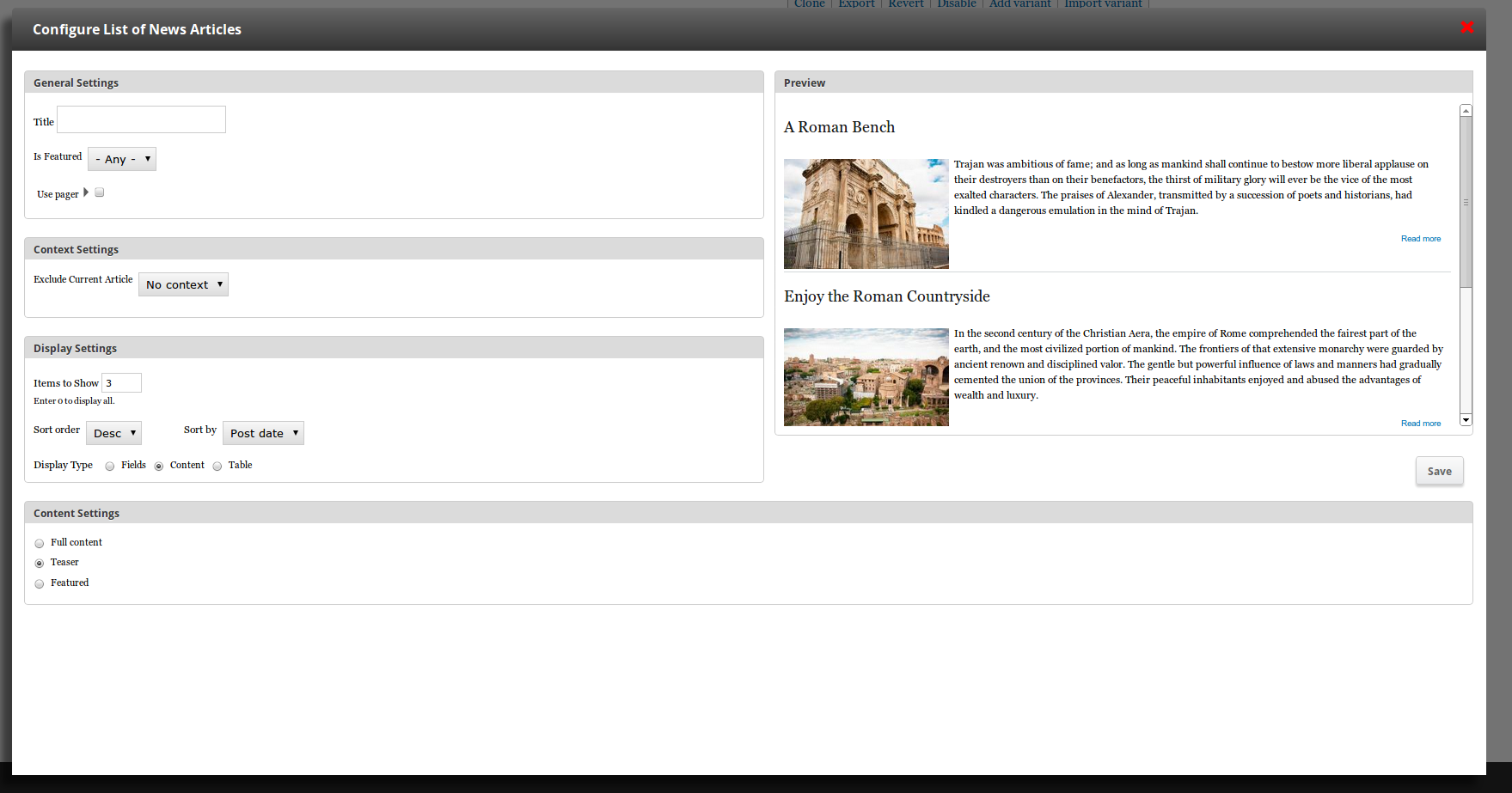Click the Context Settings panel header

394,249
